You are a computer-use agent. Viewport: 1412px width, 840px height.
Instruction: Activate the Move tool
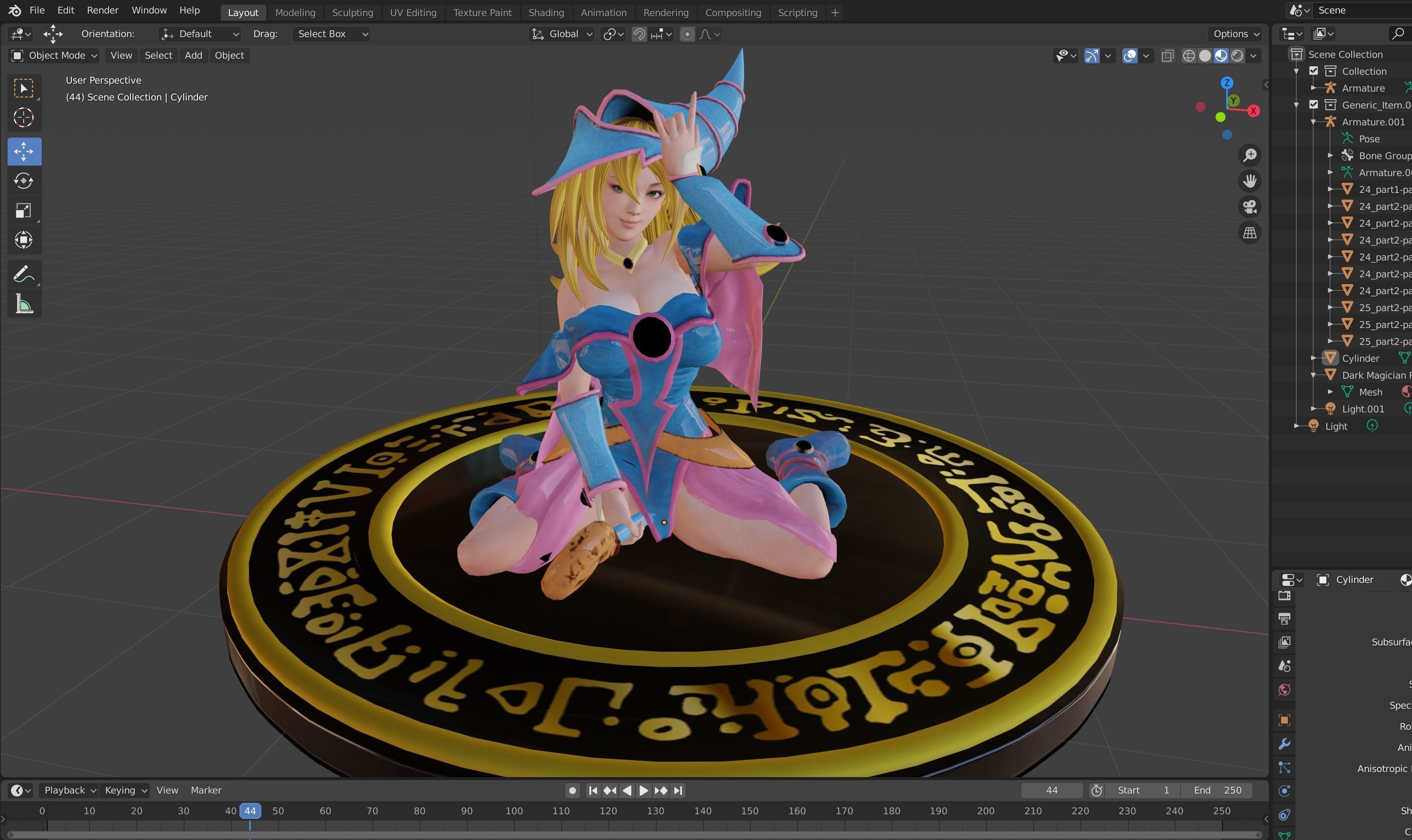[24, 151]
